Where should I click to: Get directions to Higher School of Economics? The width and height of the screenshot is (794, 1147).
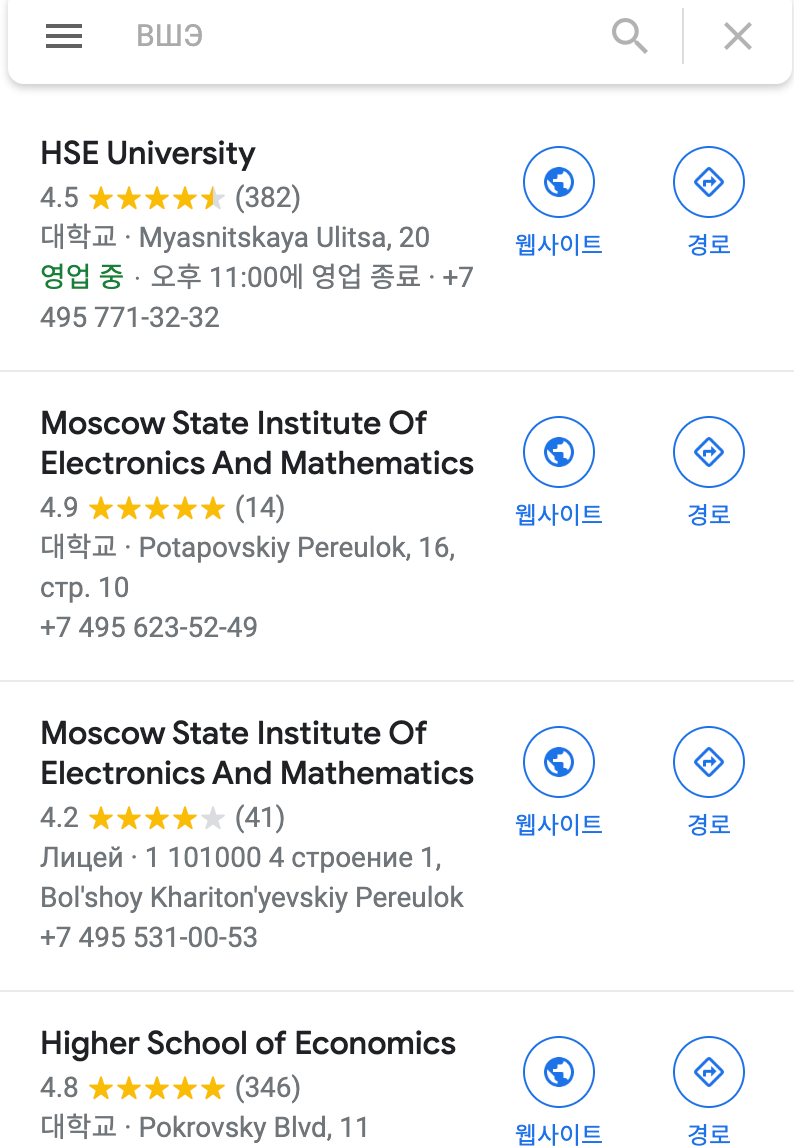click(x=709, y=1072)
